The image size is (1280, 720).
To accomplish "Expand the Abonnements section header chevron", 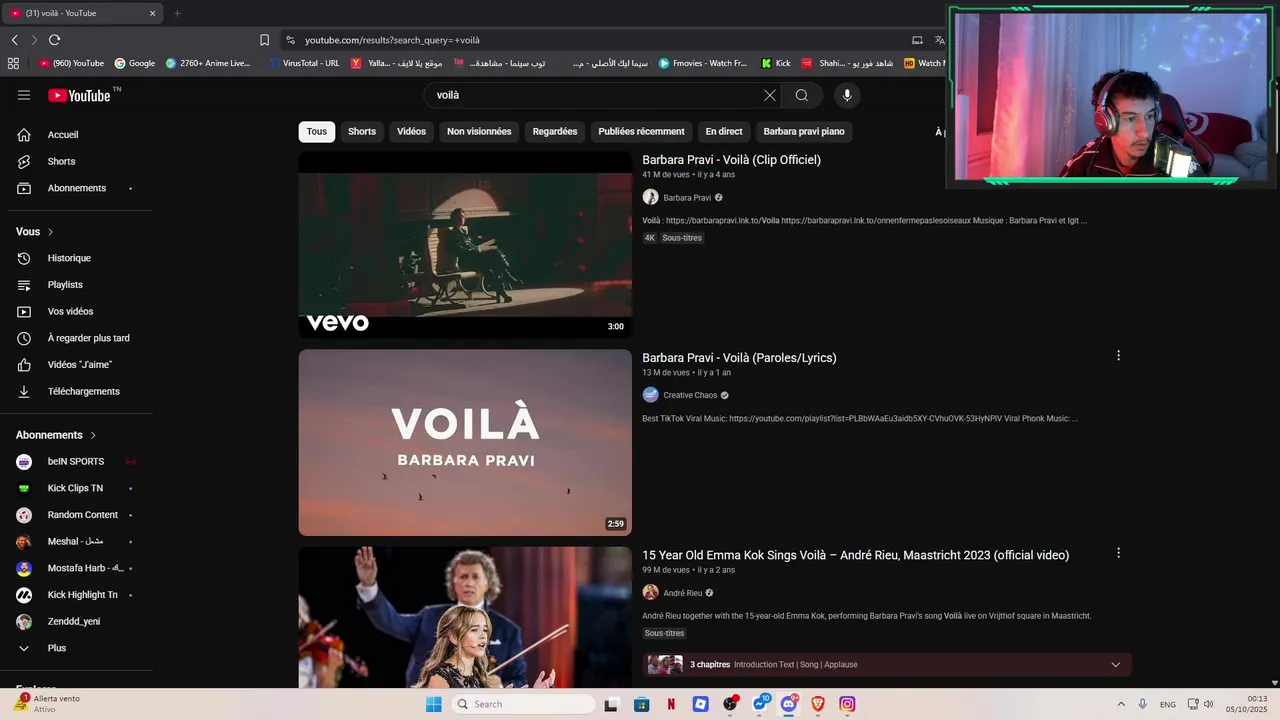I will (x=94, y=435).
